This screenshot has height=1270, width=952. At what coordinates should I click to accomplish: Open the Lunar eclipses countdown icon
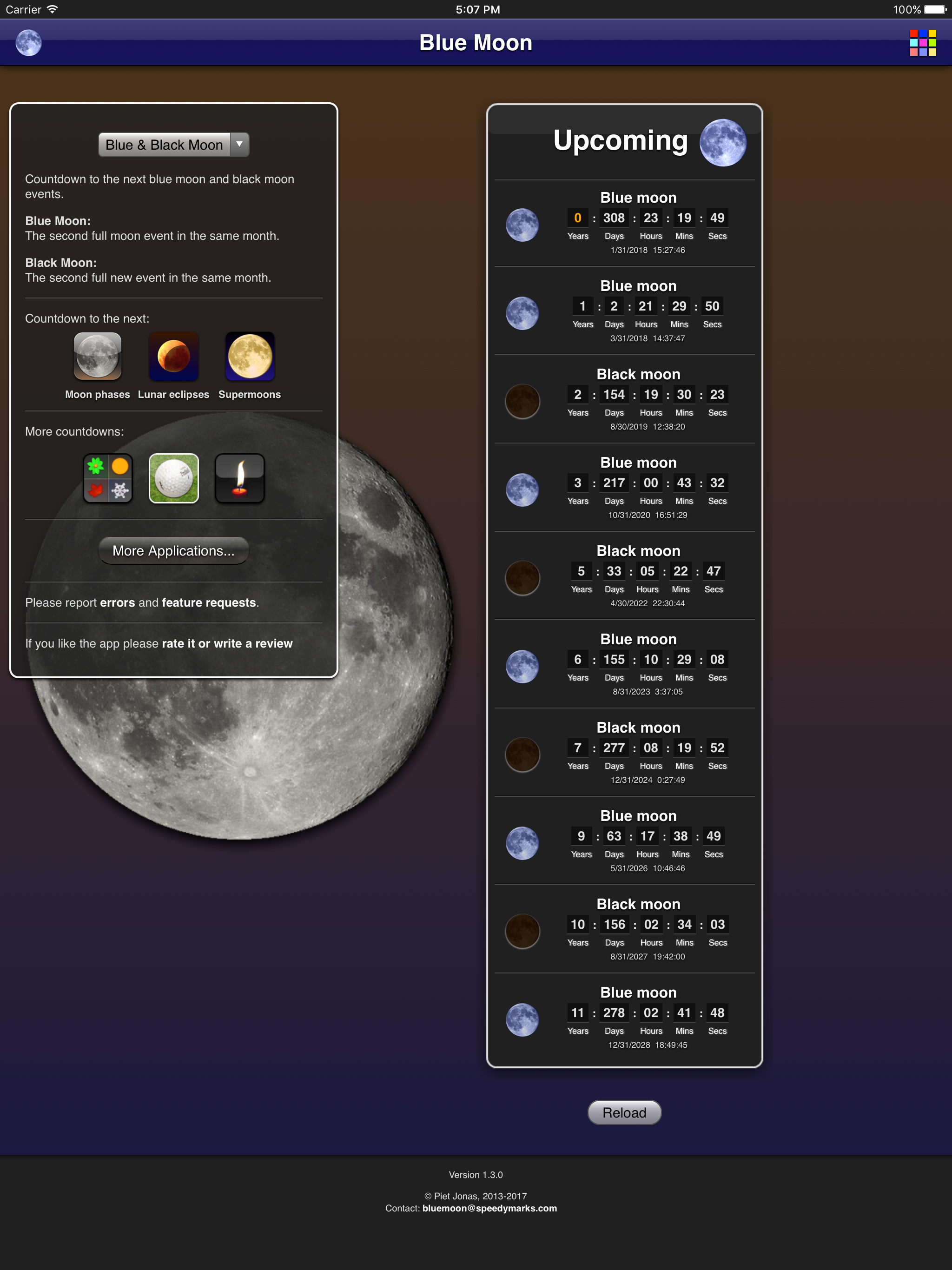coord(173,357)
